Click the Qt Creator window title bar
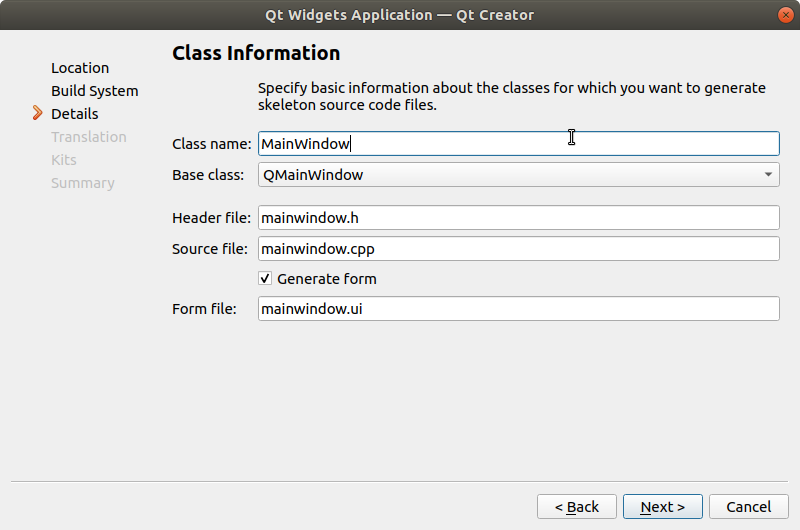This screenshot has height=530, width=800. (400, 15)
